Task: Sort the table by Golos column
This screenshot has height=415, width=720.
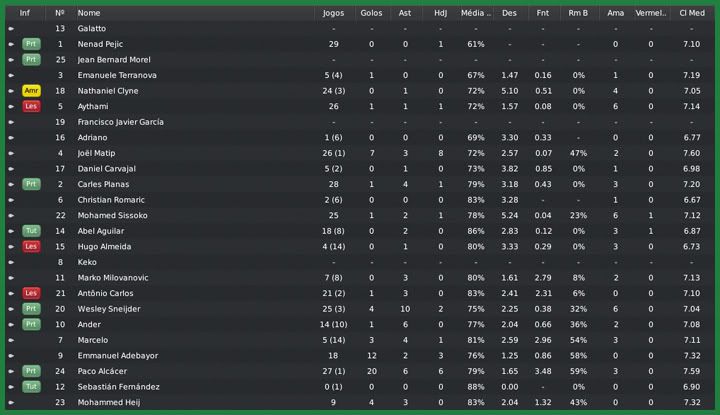Action: pyautogui.click(x=371, y=13)
